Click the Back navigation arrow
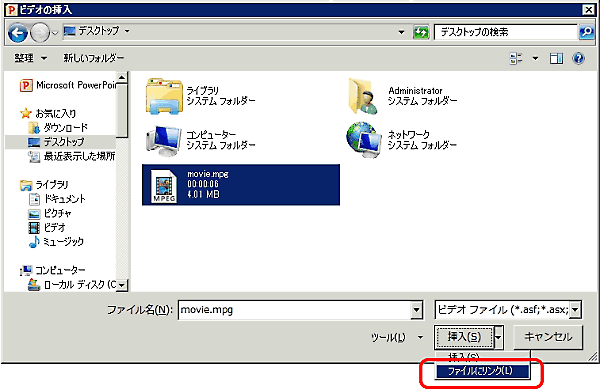Screen dimensions: 600x391 [x=18, y=33]
